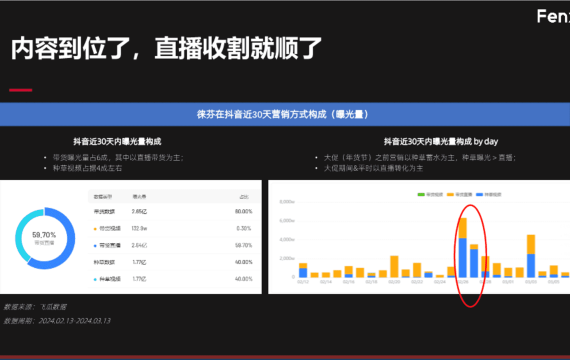Click the orange legend marker in bar chart

click(x=450, y=195)
